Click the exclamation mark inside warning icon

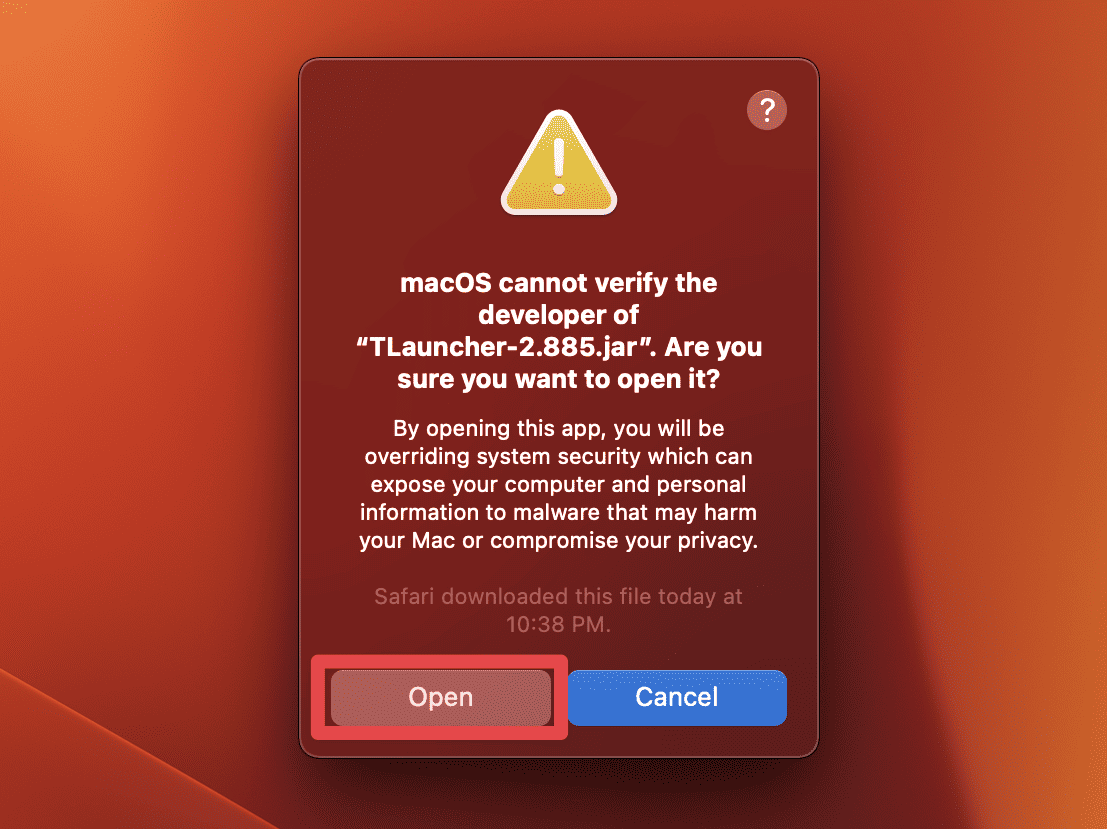[x=559, y=167]
